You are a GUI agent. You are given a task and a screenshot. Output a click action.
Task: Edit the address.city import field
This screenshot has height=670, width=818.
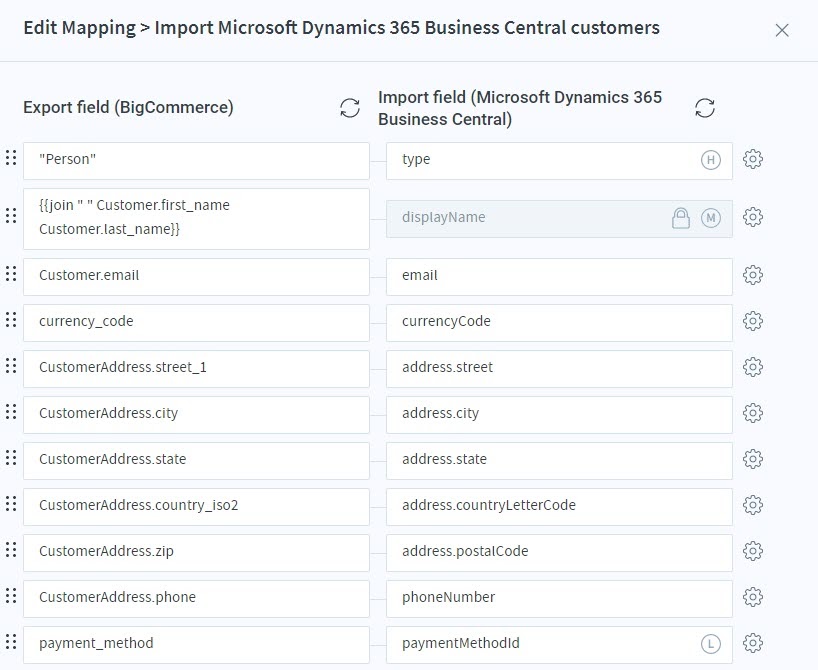(x=559, y=414)
